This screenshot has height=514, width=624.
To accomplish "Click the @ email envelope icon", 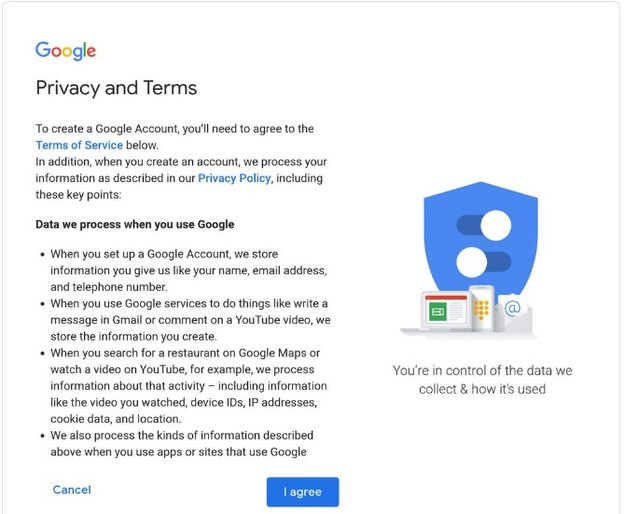I will click(512, 310).
